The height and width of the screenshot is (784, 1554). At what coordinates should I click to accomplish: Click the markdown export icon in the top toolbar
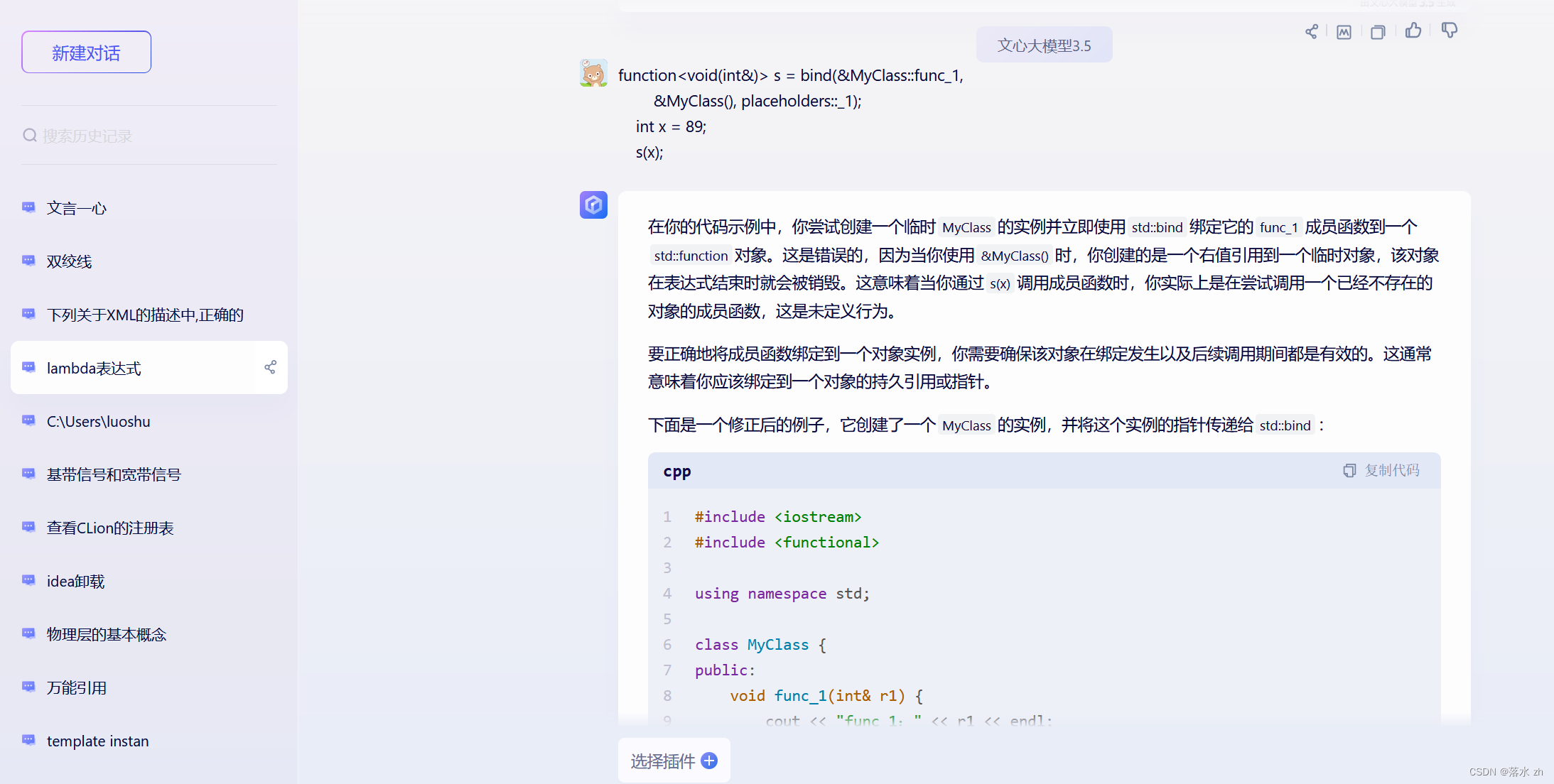pyautogui.click(x=1344, y=32)
